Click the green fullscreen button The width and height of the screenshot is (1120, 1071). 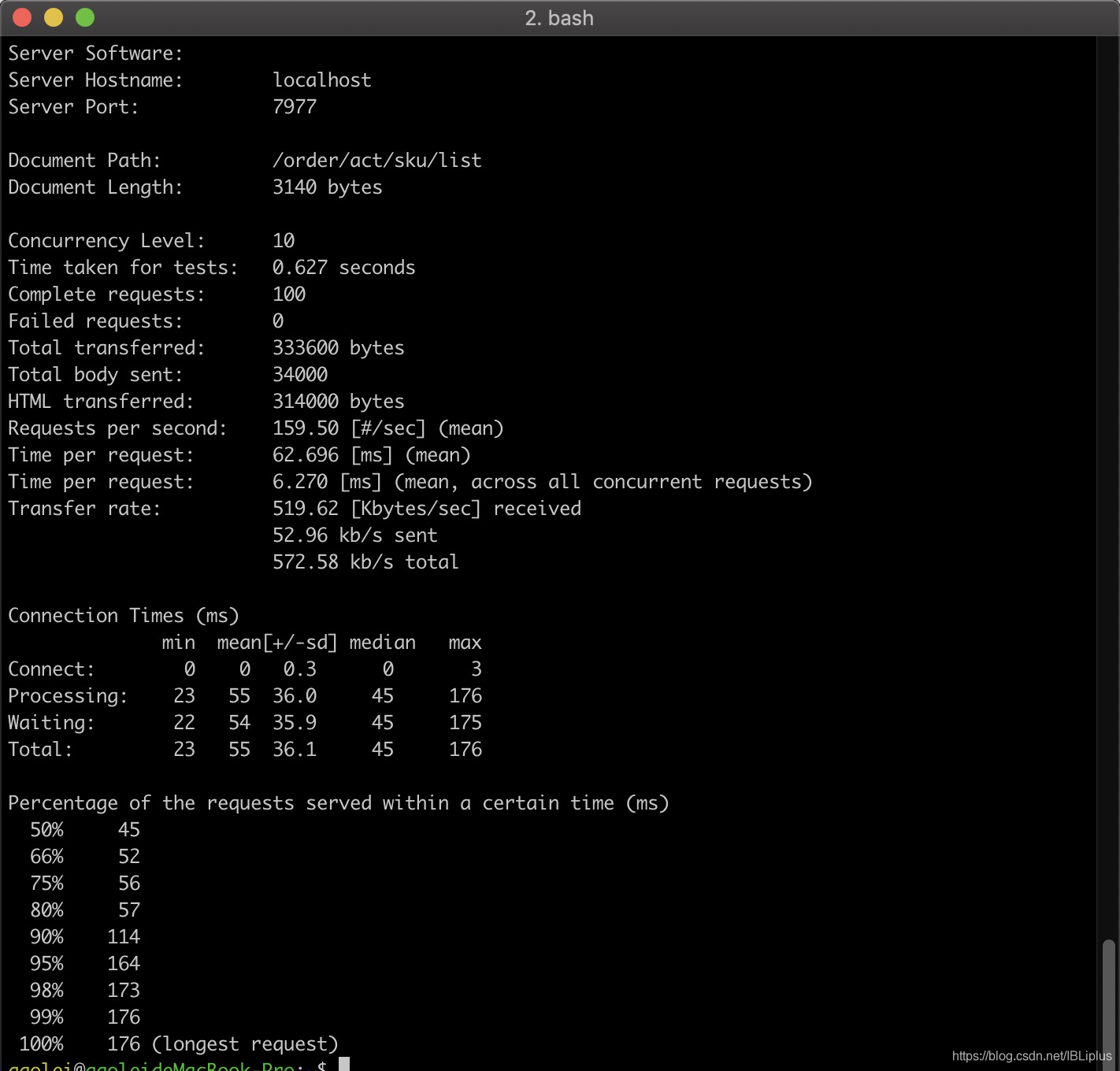pos(84,17)
